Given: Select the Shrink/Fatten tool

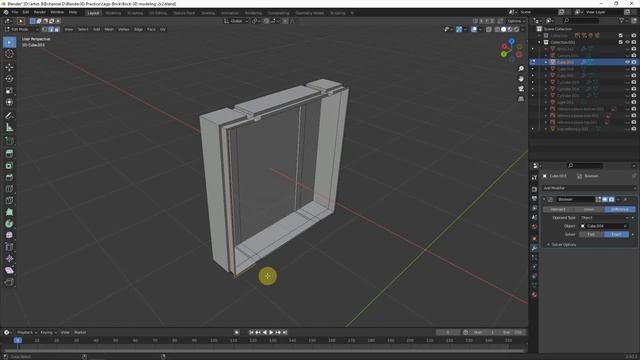Looking at the screenshot, I should point(9,258).
